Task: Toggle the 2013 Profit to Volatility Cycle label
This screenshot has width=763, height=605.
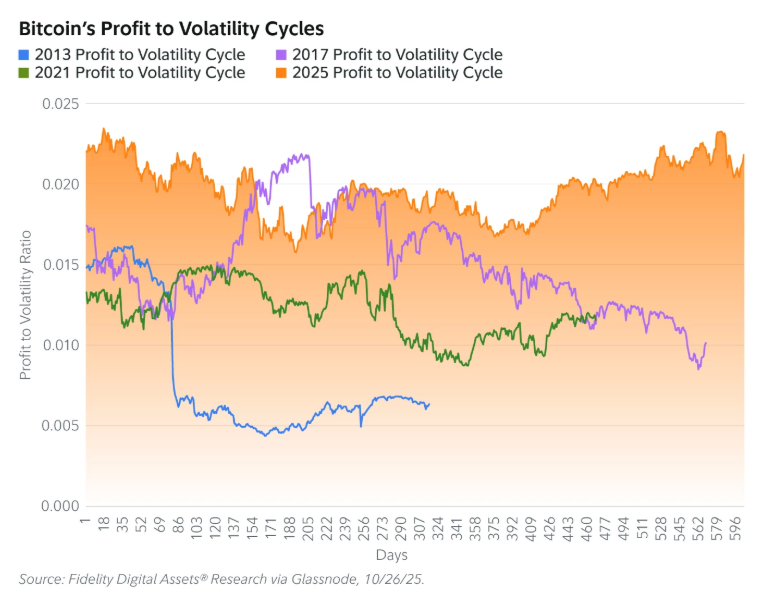Action: coord(140,55)
